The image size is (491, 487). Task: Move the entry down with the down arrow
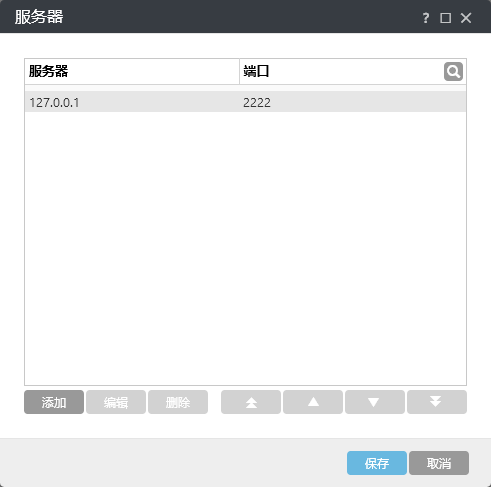coord(375,402)
